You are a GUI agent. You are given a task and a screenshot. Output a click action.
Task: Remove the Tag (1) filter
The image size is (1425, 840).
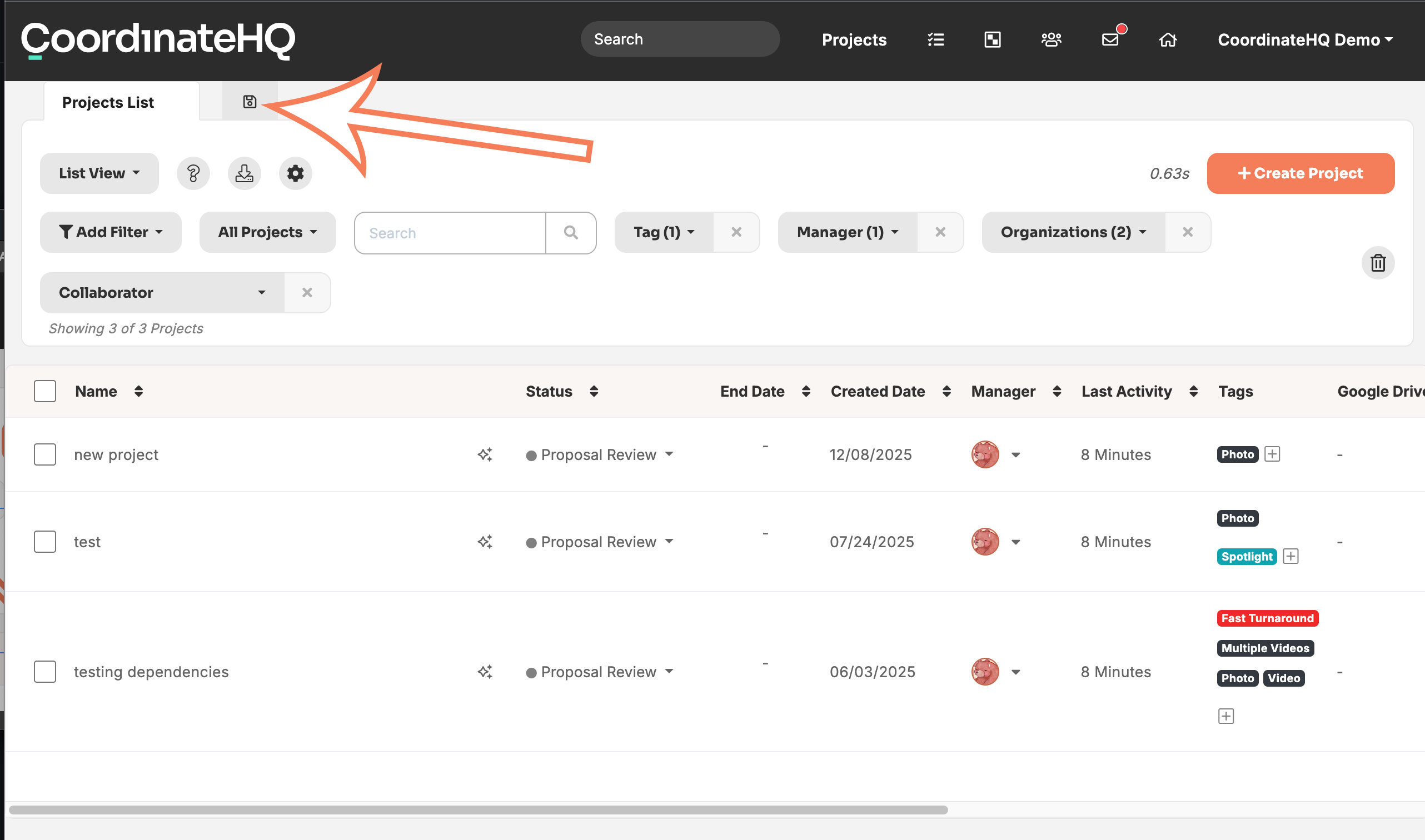click(736, 232)
